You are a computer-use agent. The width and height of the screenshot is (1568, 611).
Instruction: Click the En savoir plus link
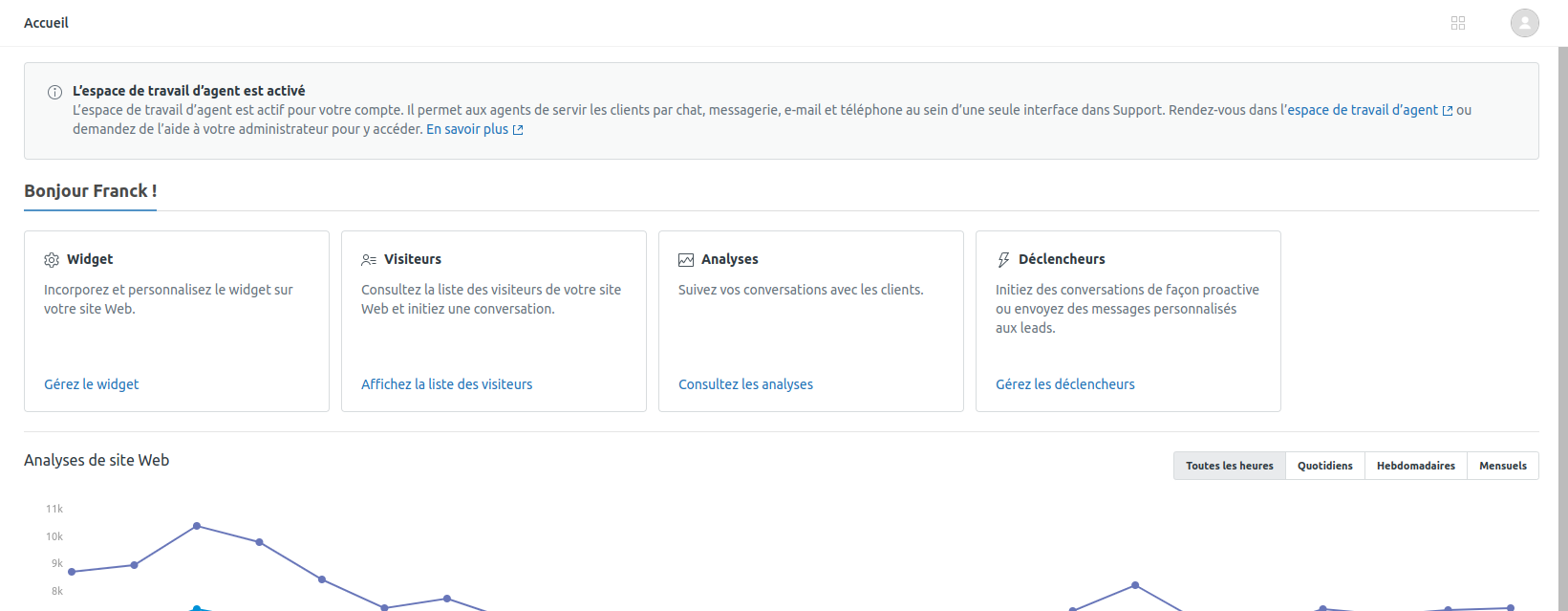coord(467,129)
